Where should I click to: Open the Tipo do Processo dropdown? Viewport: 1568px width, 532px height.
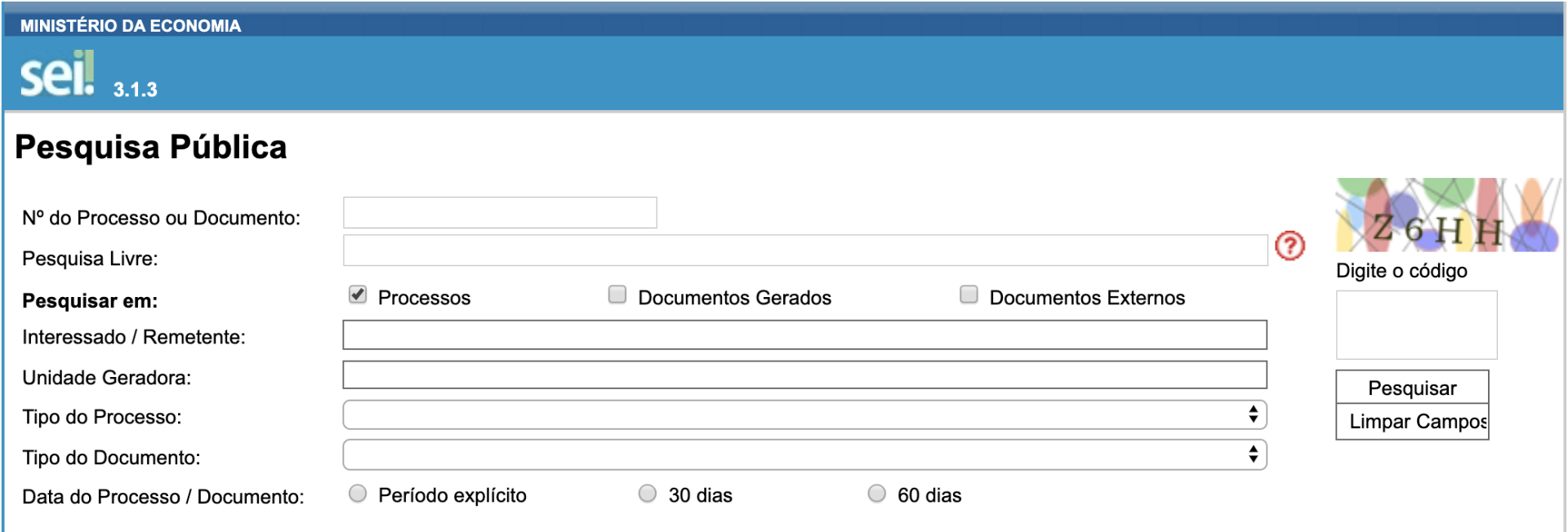click(x=804, y=415)
